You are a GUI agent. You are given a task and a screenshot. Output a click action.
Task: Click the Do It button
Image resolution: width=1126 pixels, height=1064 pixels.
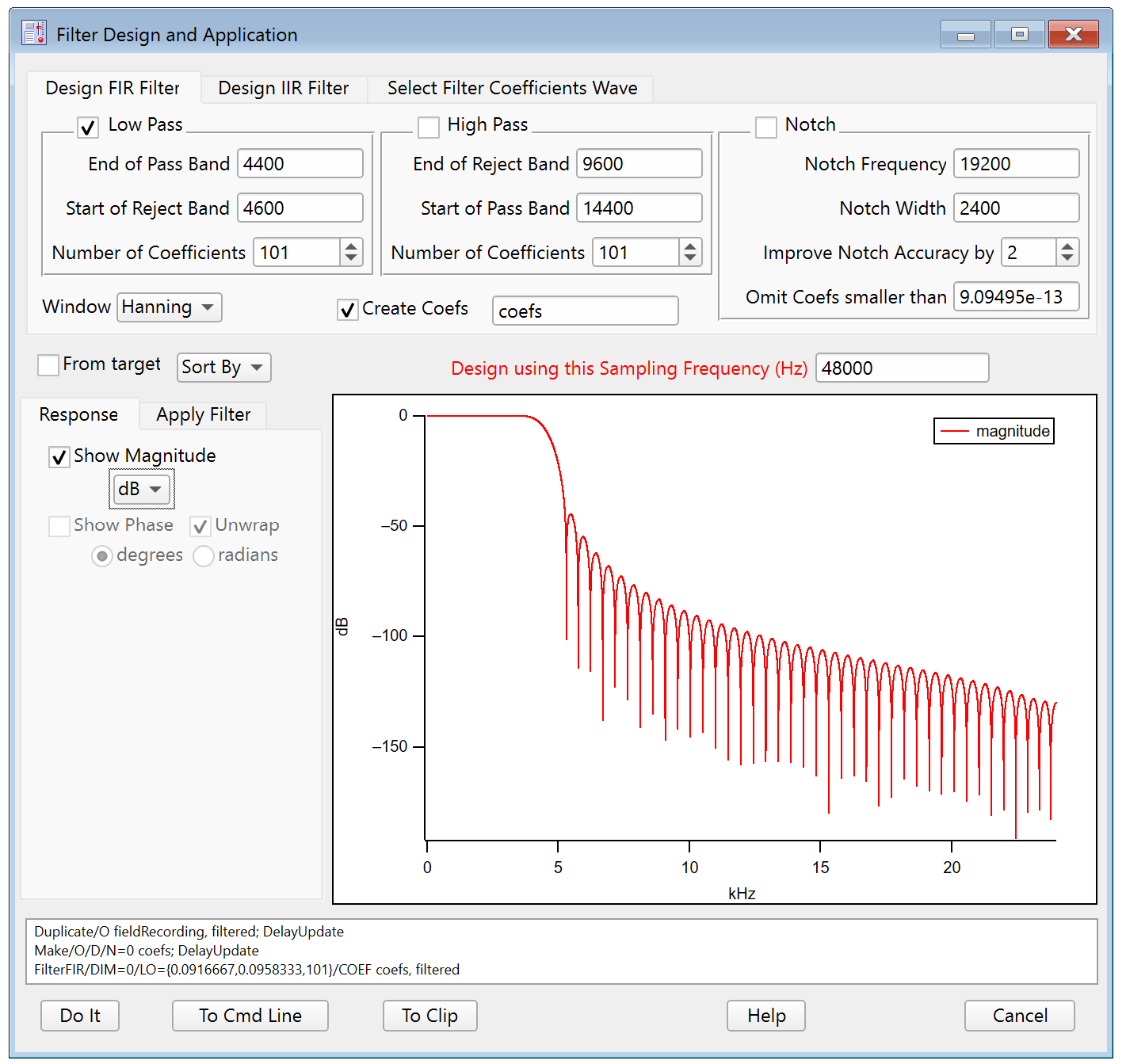[80, 1016]
